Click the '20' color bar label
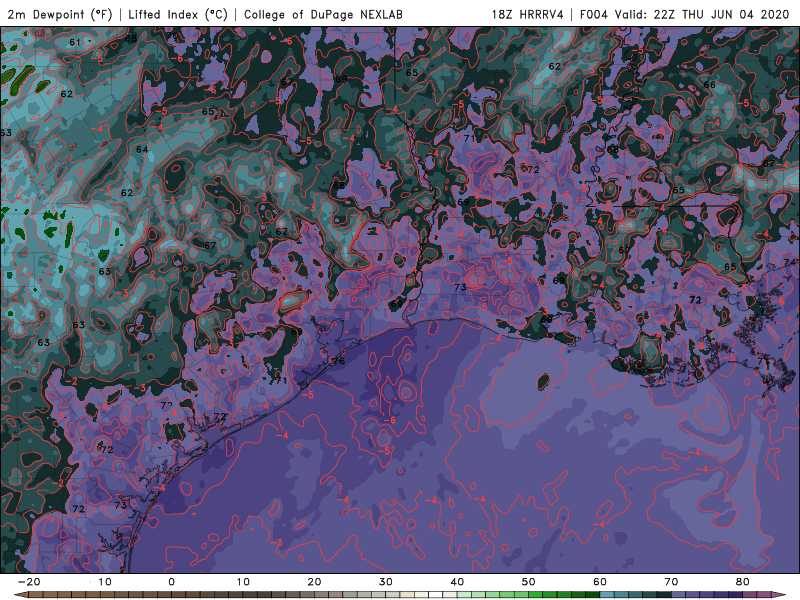This screenshot has width=800, height=600. 314,582
